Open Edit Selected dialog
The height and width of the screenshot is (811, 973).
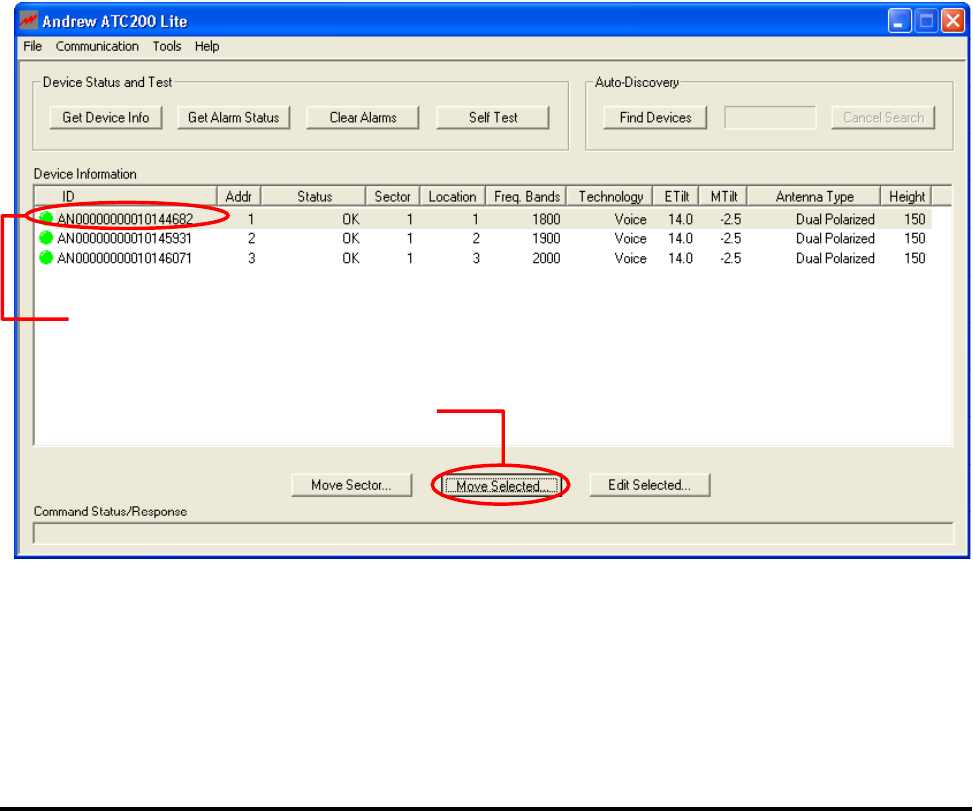pyautogui.click(x=649, y=486)
